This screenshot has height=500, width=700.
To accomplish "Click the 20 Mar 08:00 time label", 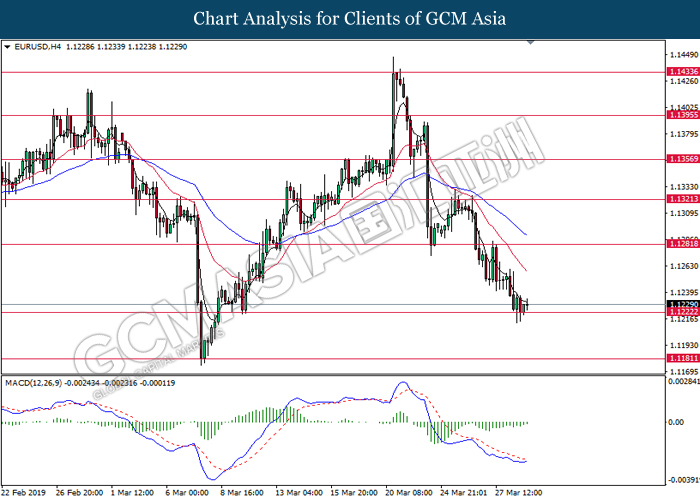I will point(408,493).
